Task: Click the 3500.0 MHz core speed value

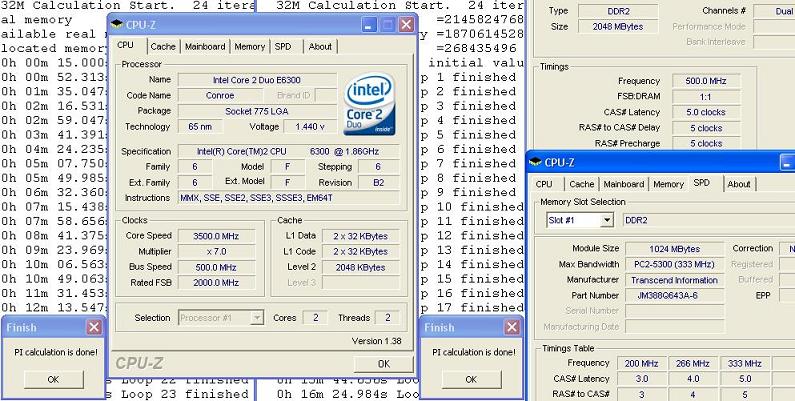Action: pyautogui.click(x=216, y=236)
